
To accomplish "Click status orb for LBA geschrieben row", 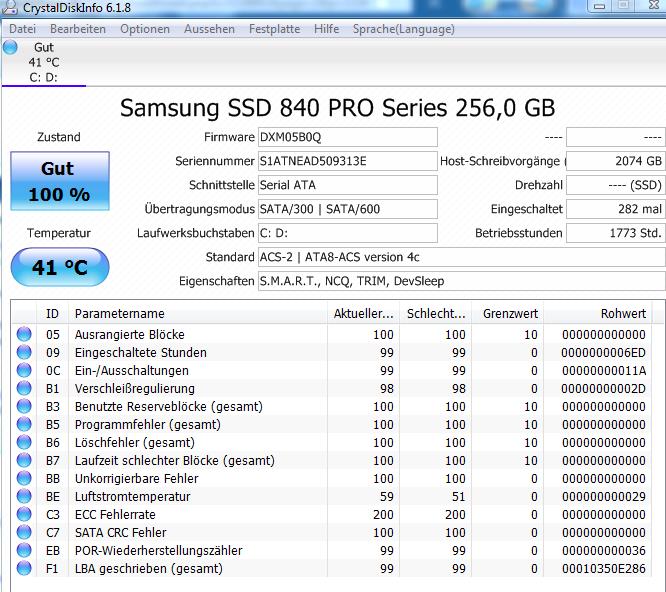I will (24, 568).
